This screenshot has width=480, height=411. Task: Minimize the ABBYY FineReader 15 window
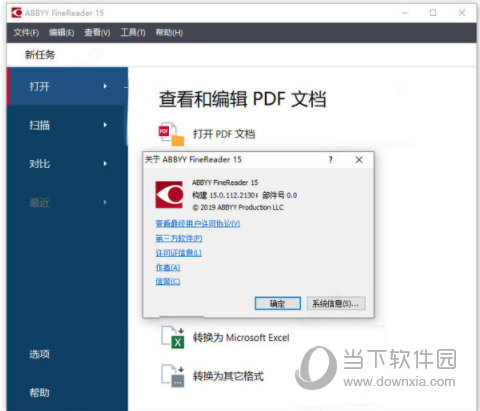click(405, 13)
